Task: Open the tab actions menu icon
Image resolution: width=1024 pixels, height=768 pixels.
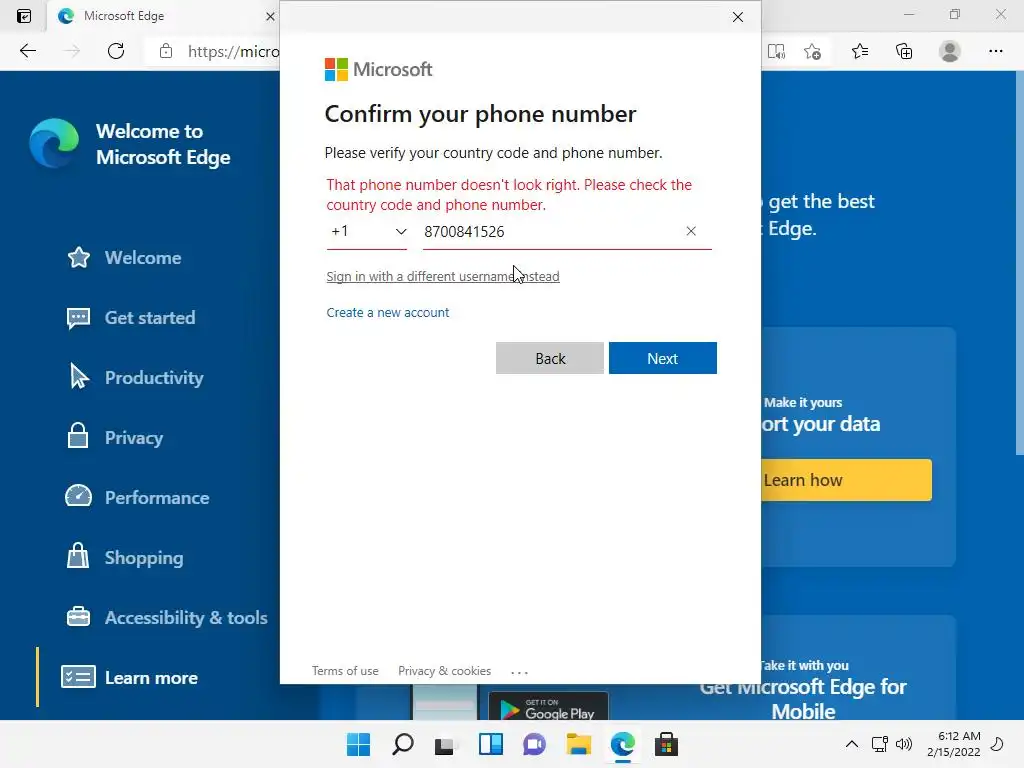Action: [x=24, y=16]
